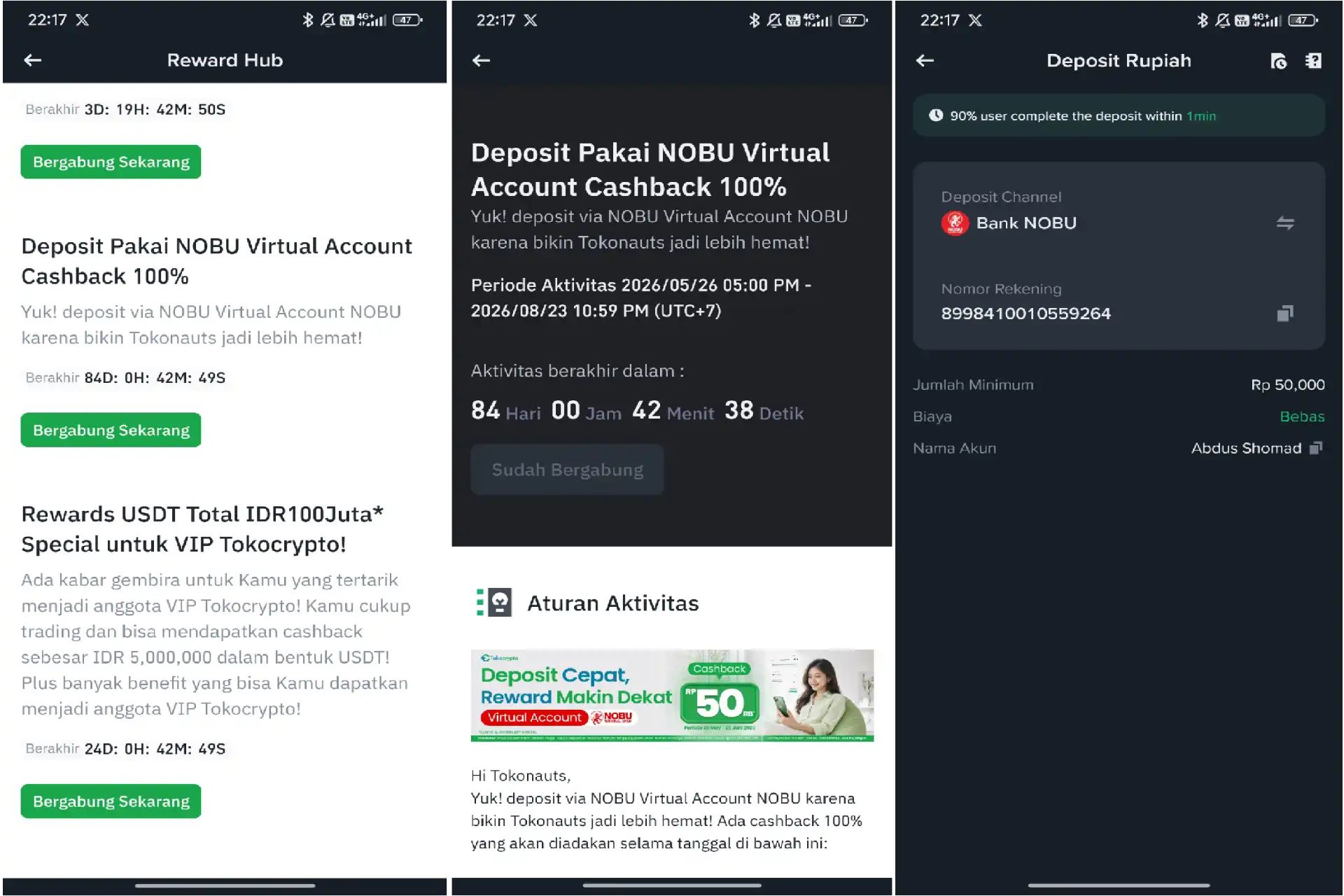Tap account number 8998410010559264
Image resolution: width=1344 pixels, height=896 pixels.
(x=1025, y=314)
